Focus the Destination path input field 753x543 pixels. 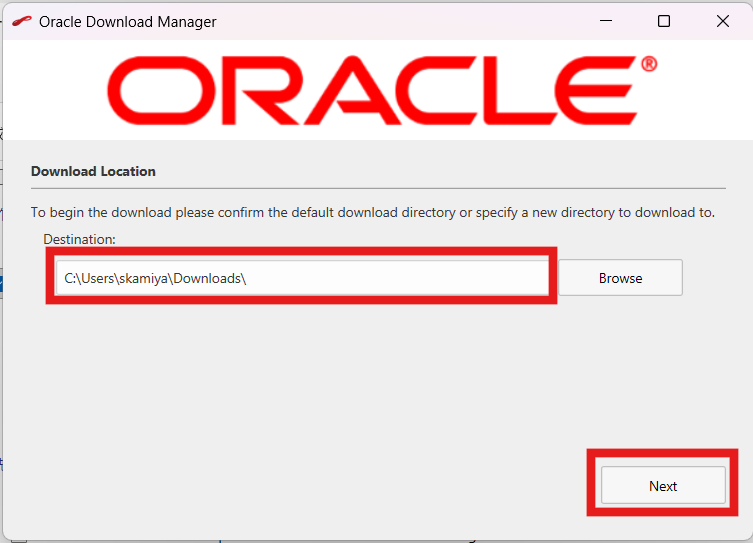coord(302,278)
